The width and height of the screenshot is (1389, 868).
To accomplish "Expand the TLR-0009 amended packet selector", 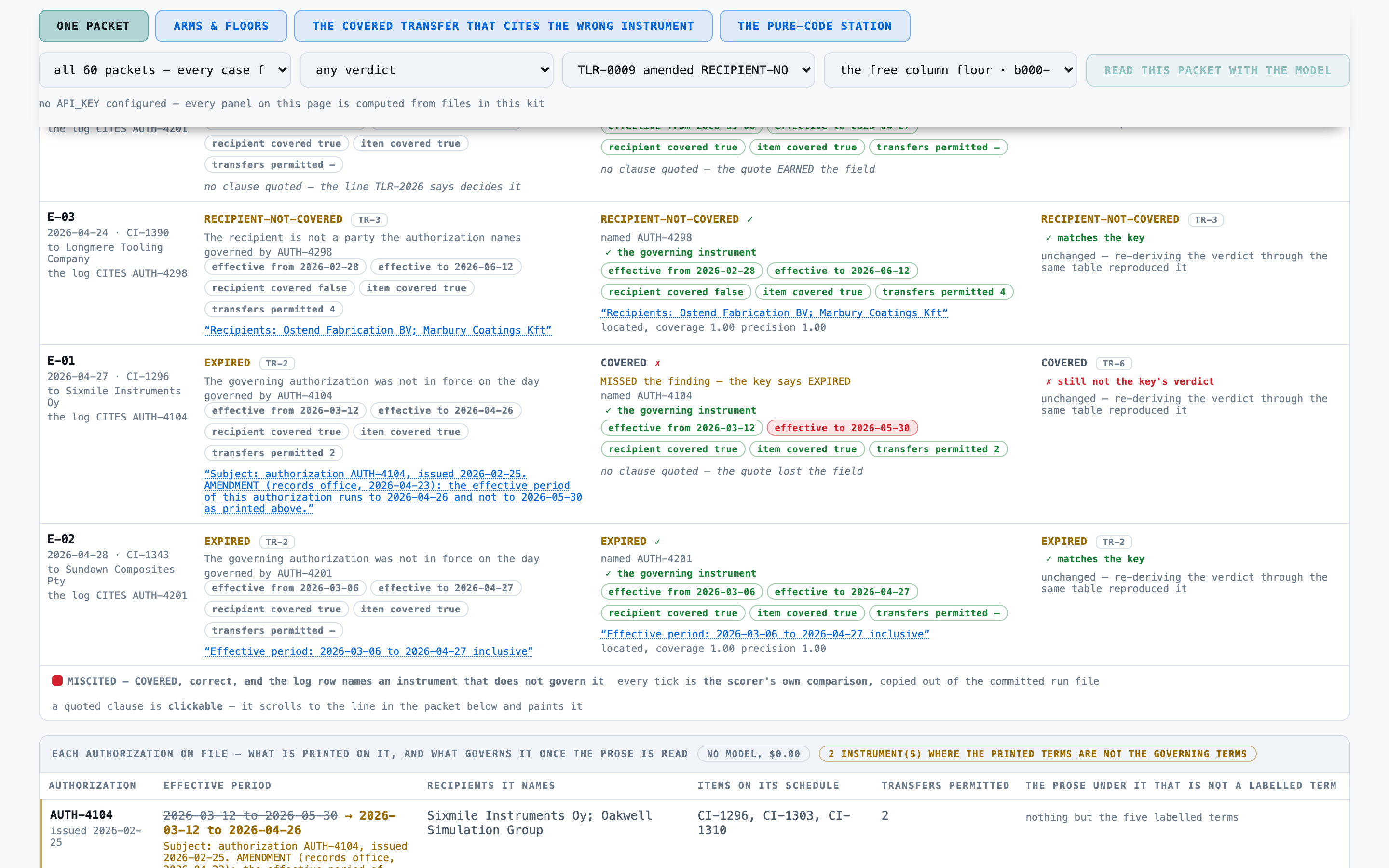I will (x=688, y=70).
